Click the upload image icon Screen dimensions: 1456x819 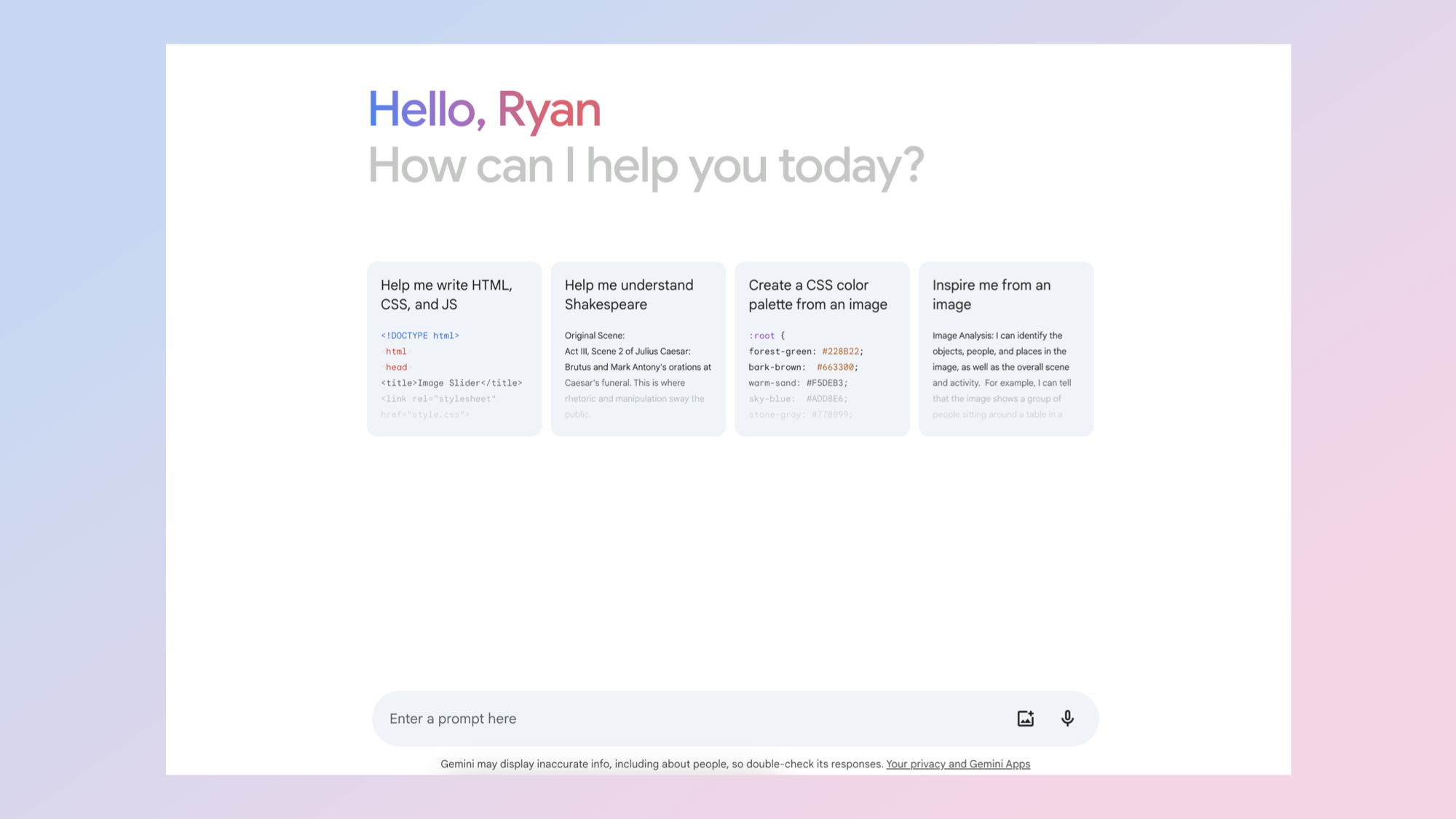click(x=1025, y=719)
